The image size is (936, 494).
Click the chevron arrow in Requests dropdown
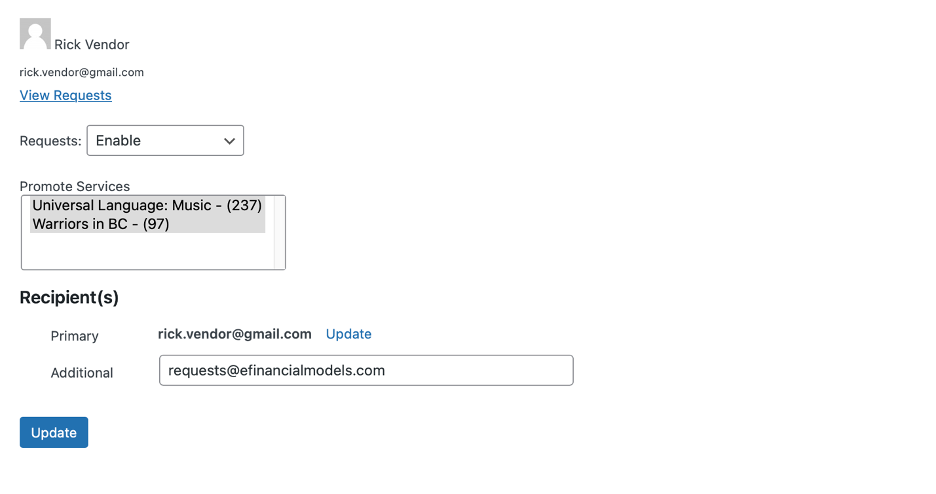point(229,141)
